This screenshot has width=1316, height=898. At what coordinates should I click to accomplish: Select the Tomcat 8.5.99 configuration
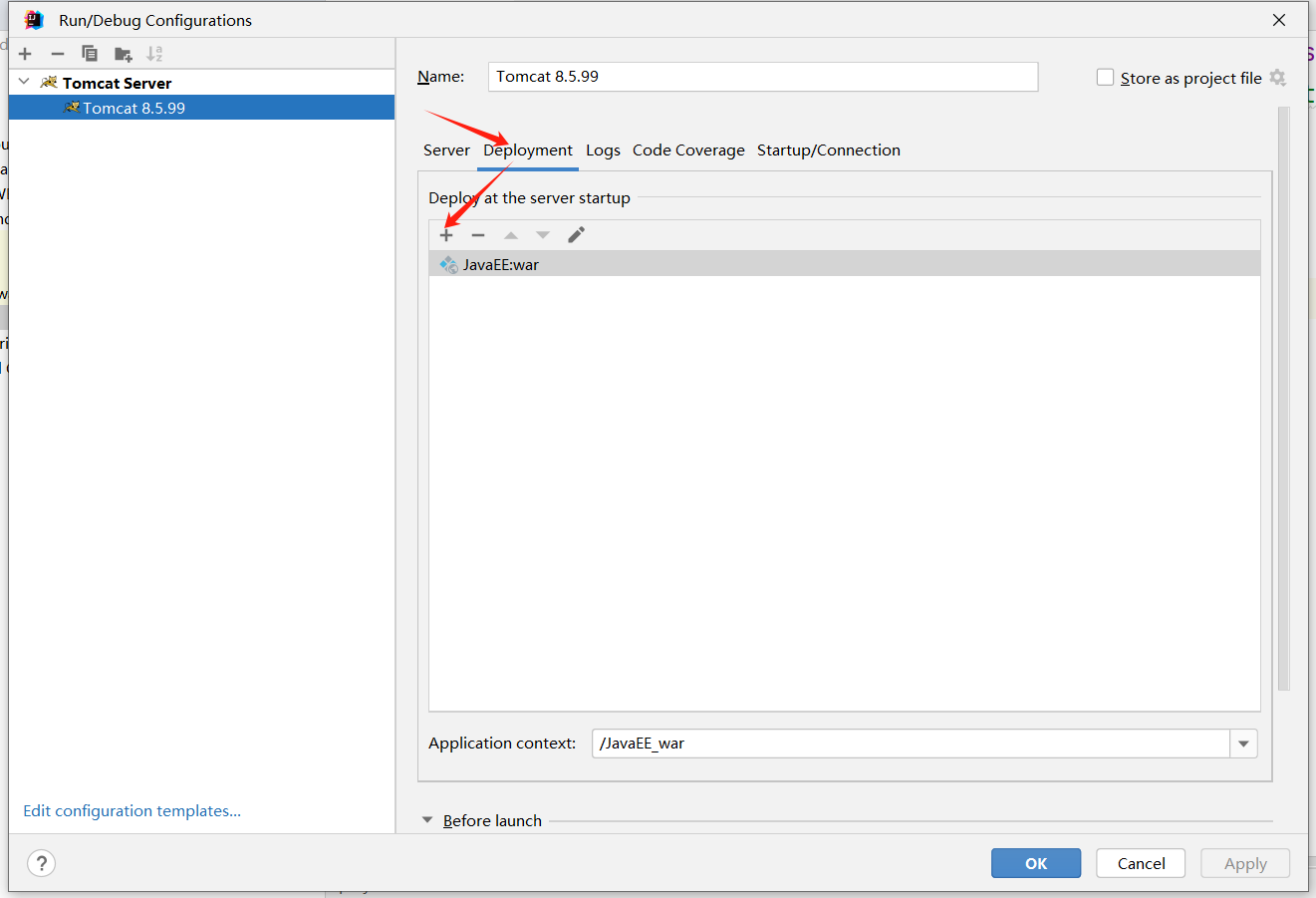coord(201,108)
